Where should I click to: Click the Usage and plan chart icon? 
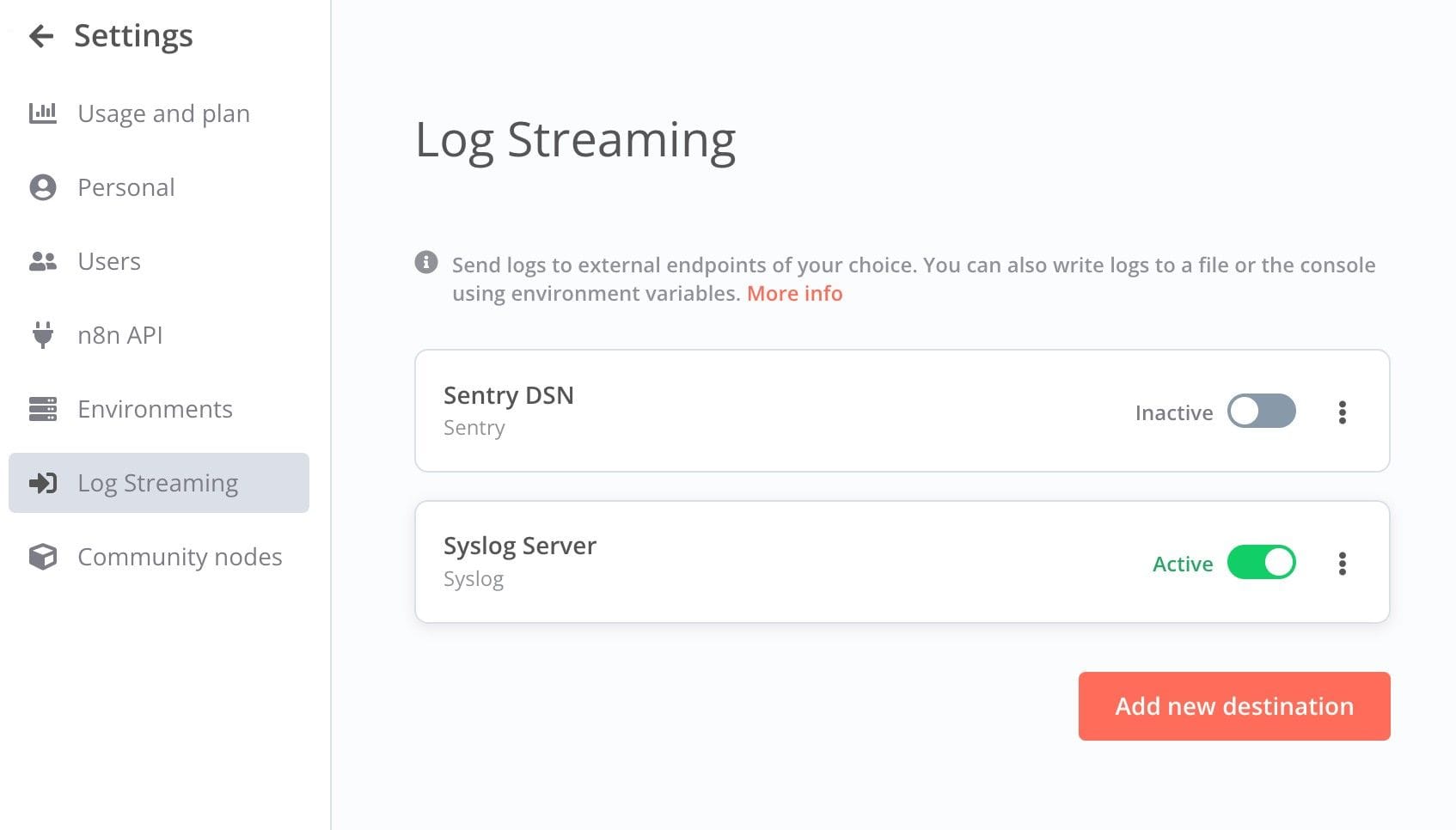pos(42,113)
